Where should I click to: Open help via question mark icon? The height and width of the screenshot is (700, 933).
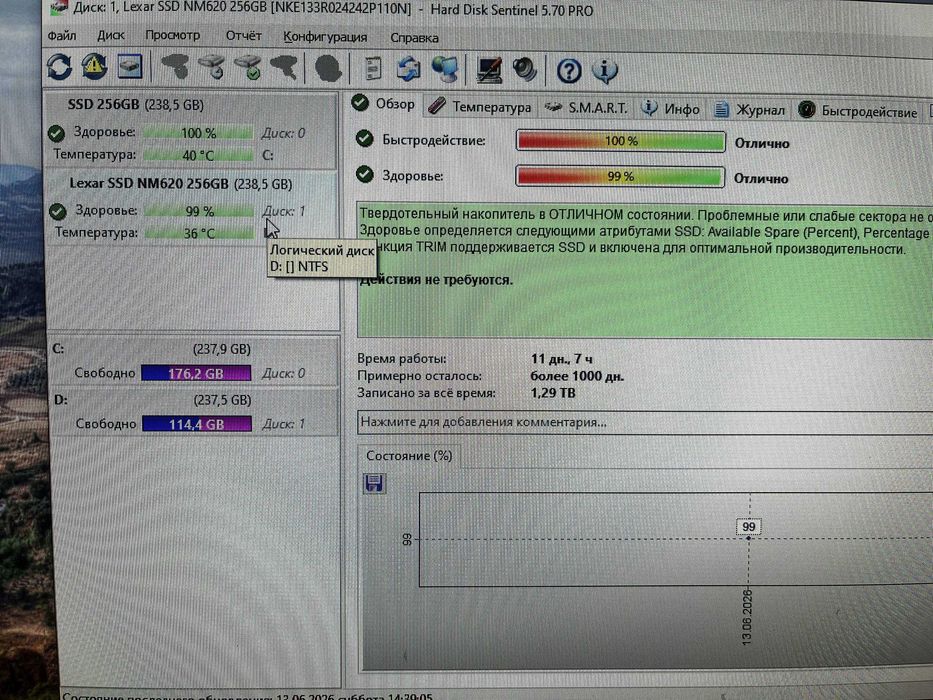[569, 71]
